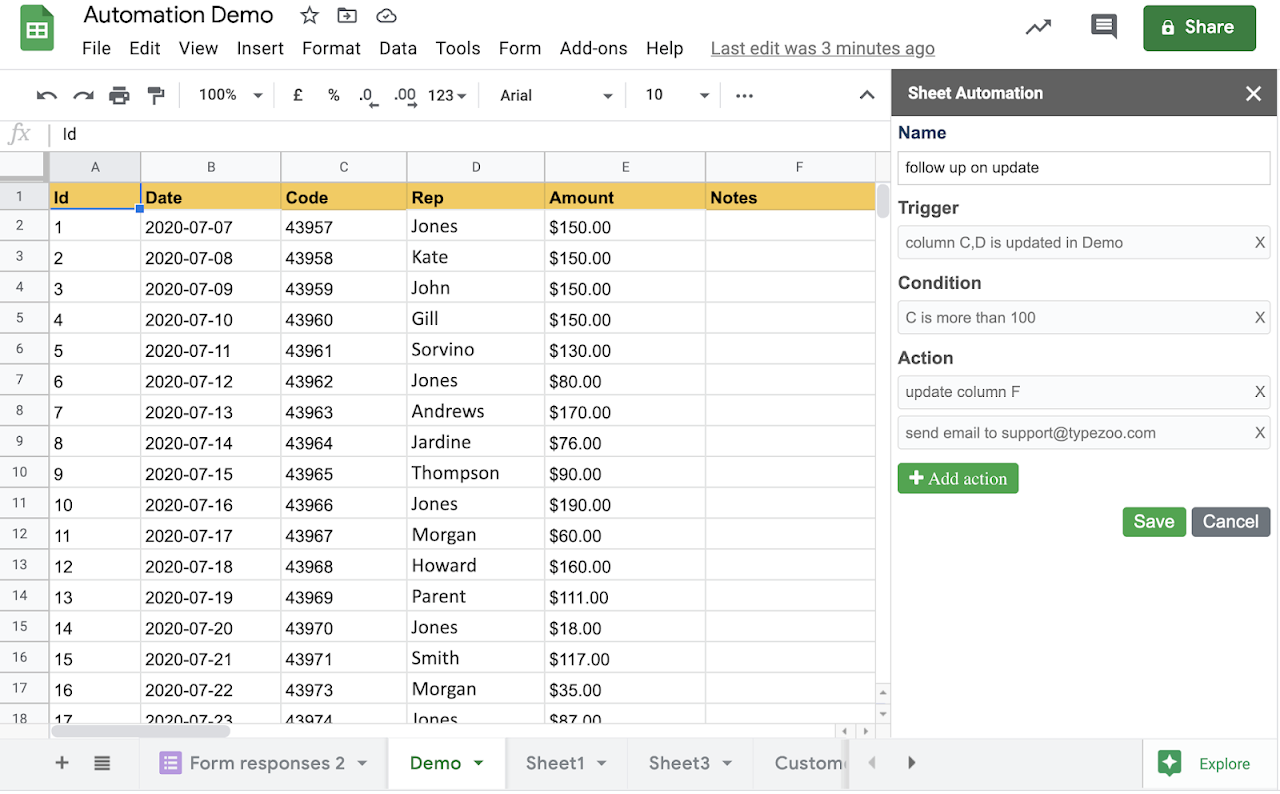Switch to the Sheet1 tab

556,762
